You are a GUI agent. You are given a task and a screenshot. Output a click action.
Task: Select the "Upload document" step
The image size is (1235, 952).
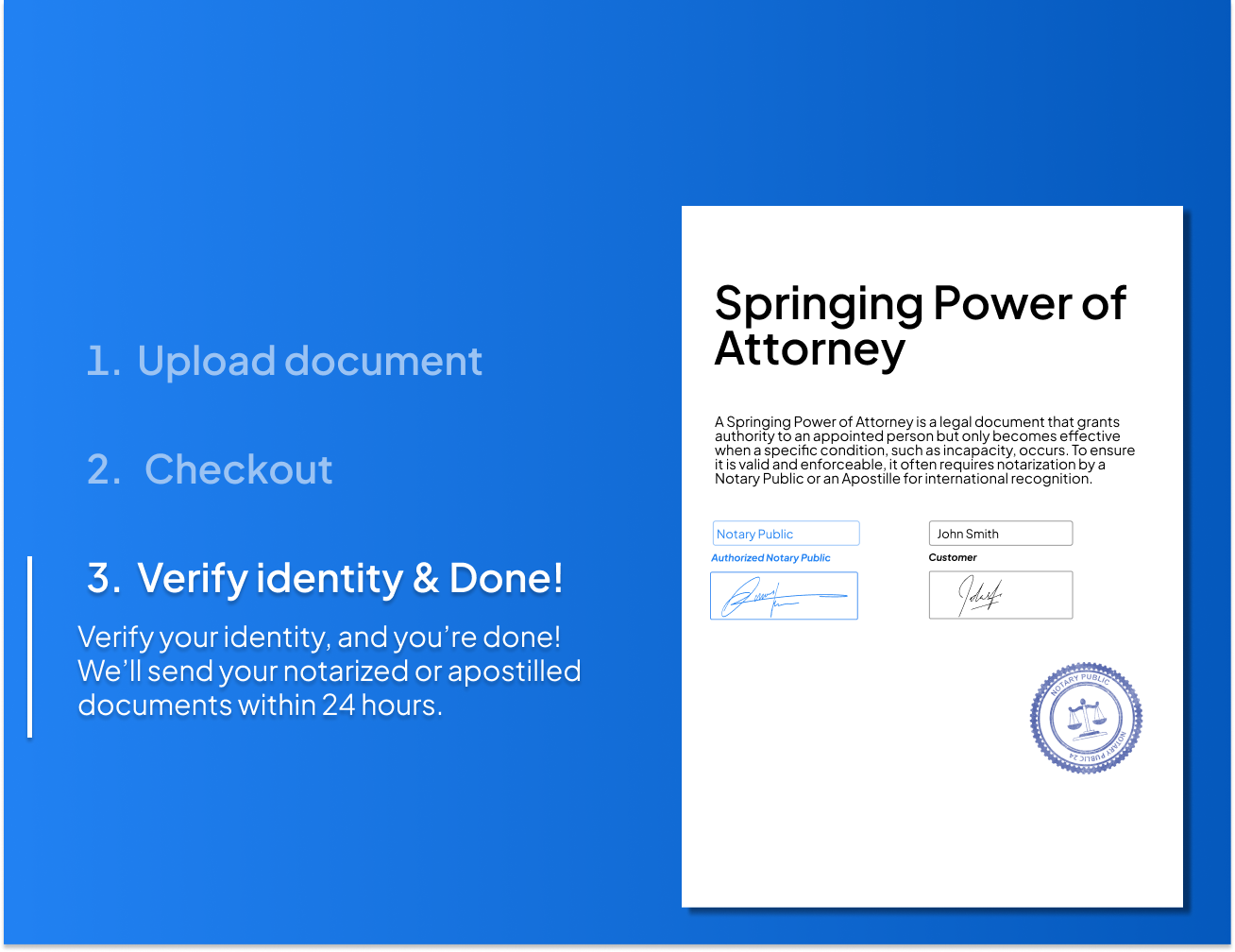[x=310, y=362]
